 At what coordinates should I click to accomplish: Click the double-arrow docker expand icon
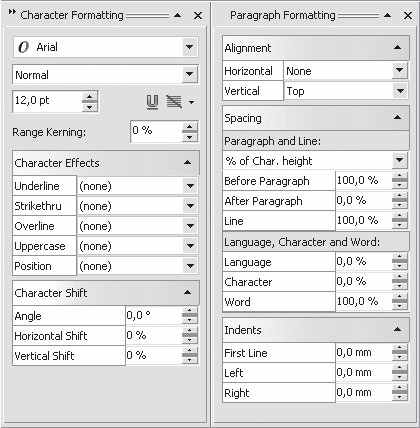pos(12,12)
